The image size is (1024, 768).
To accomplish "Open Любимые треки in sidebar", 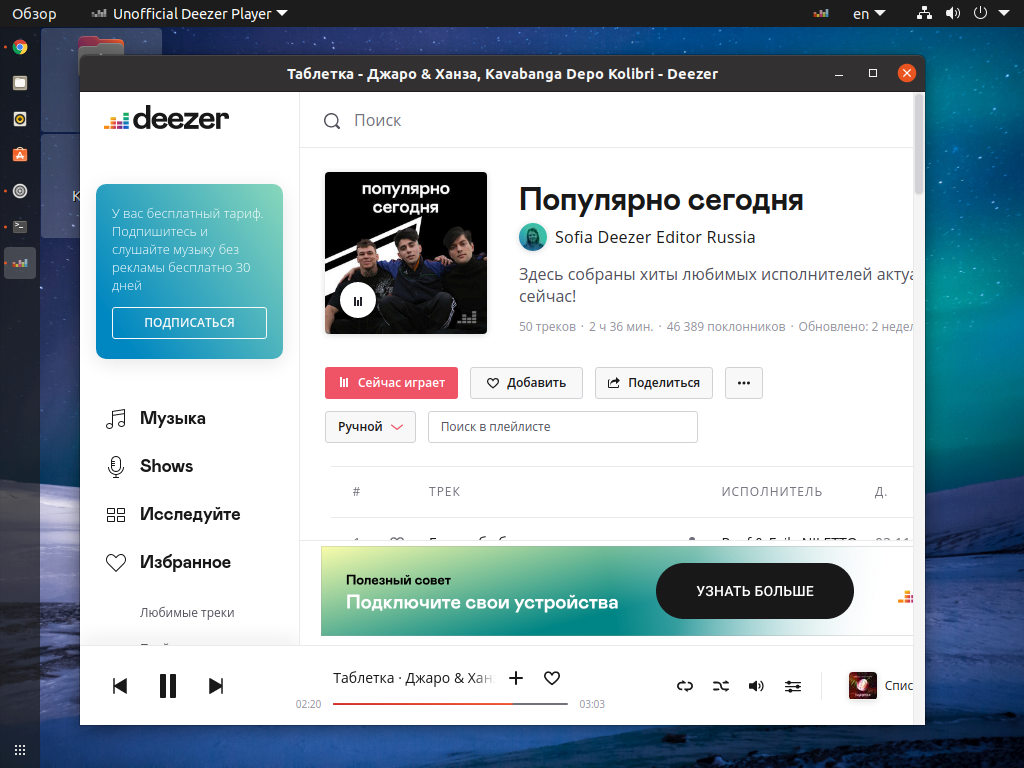I will 187,613.
